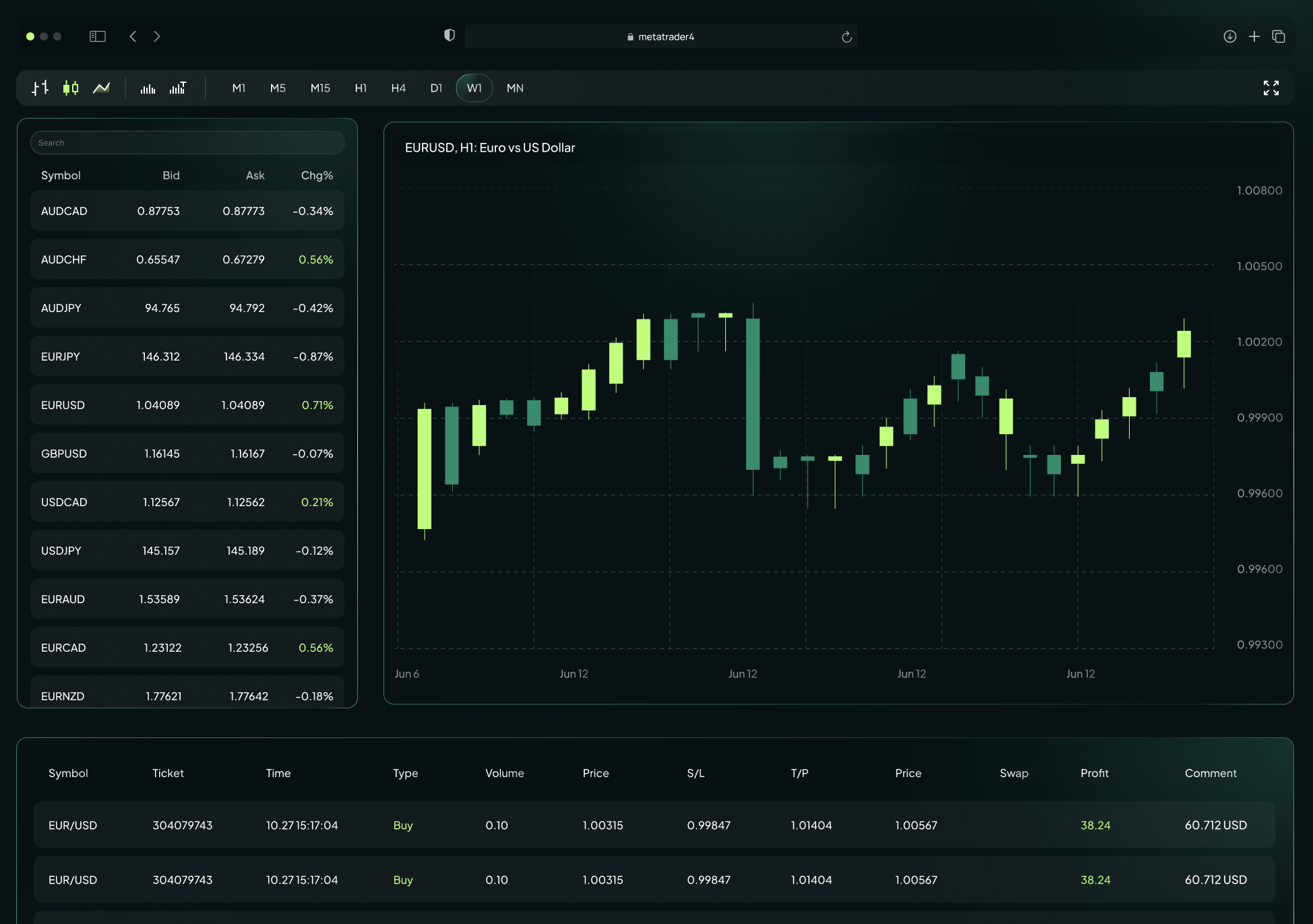Screen dimensions: 1313x924
Task: Open a new browser tab with plus icon
Action: point(1254,36)
